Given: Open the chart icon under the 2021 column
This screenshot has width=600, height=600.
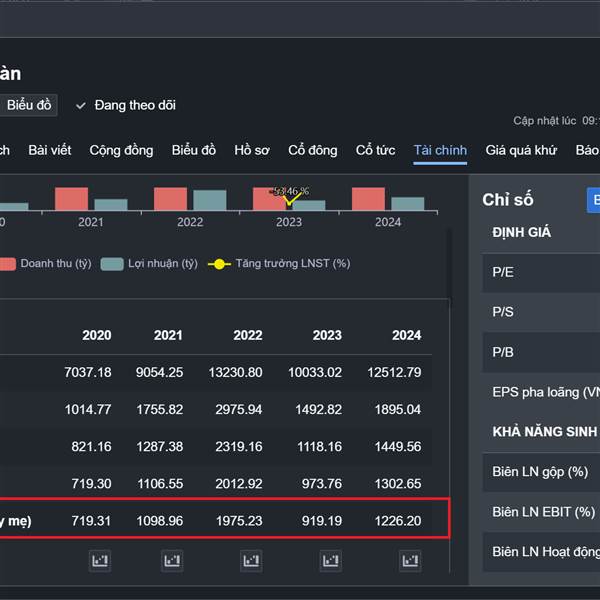Looking at the screenshot, I should pos(172,560).
